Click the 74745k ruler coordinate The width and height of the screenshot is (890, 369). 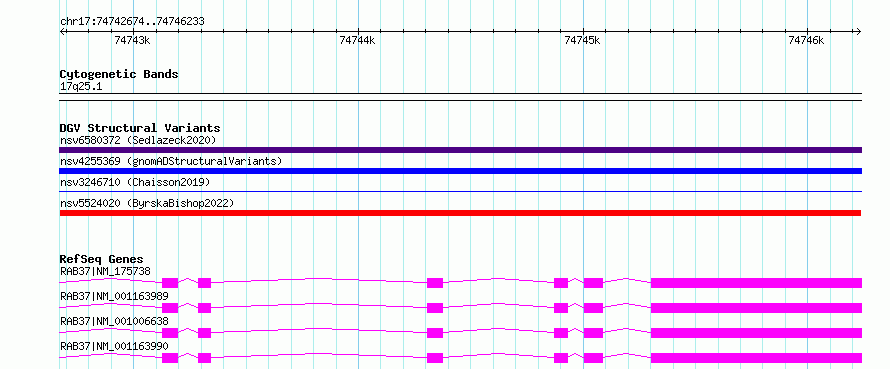pyautogui.click(x=582, y=40)
